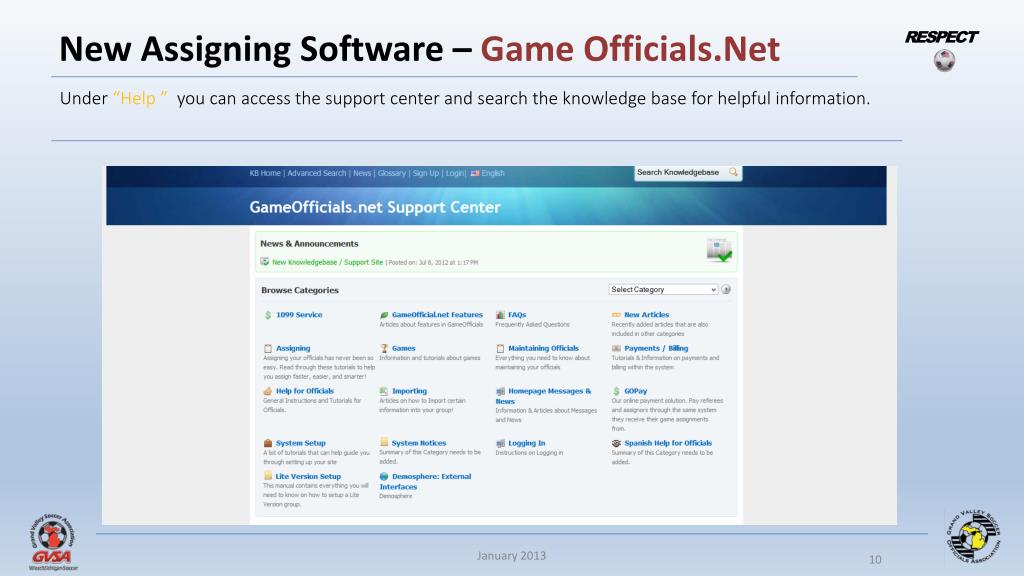Click Sign Up in the top navigation
Viewport: 1024px width, 576px height.
click(x=426, y=173)
